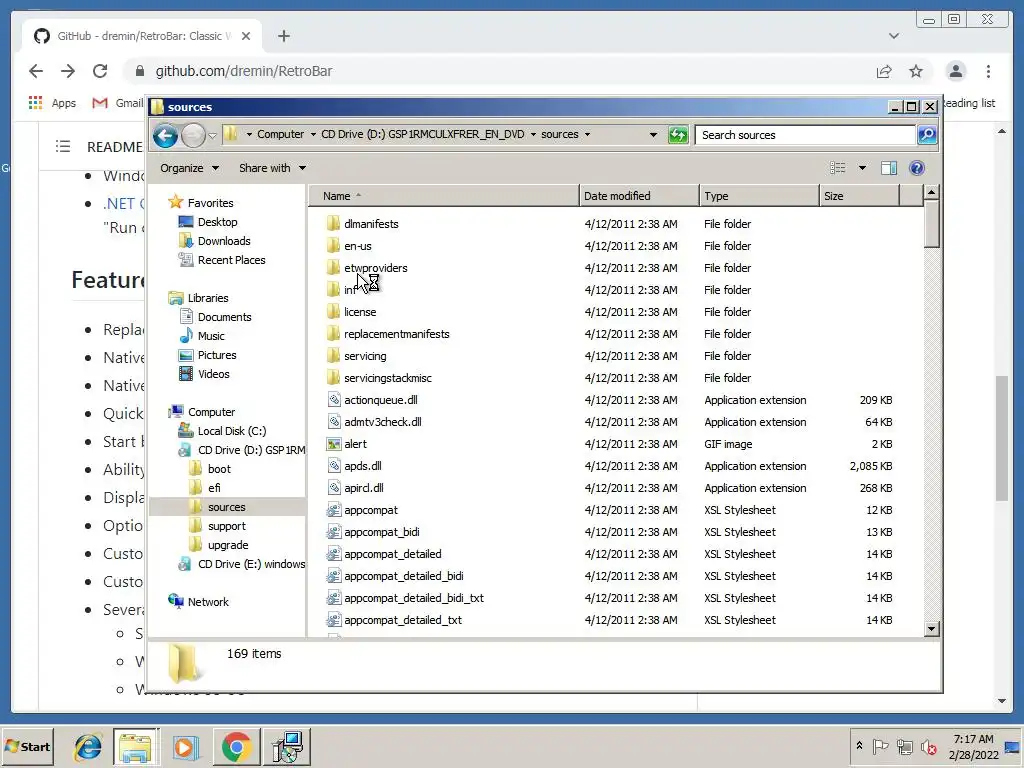Viewport: 1024px width, 768px height.
Task: Select the en-us folder icon
Action: tap(333, 246)
